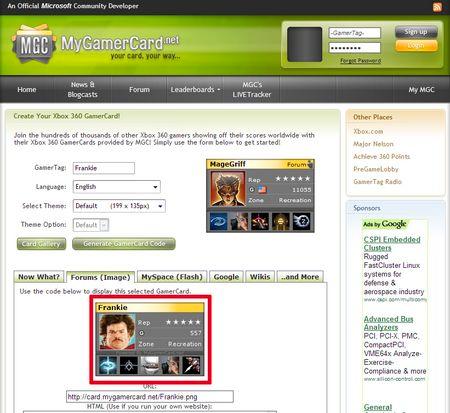Click the Halo game icon on MageGriff card
The height and width of the screenshot is (413, 450).
pos(219,221)
